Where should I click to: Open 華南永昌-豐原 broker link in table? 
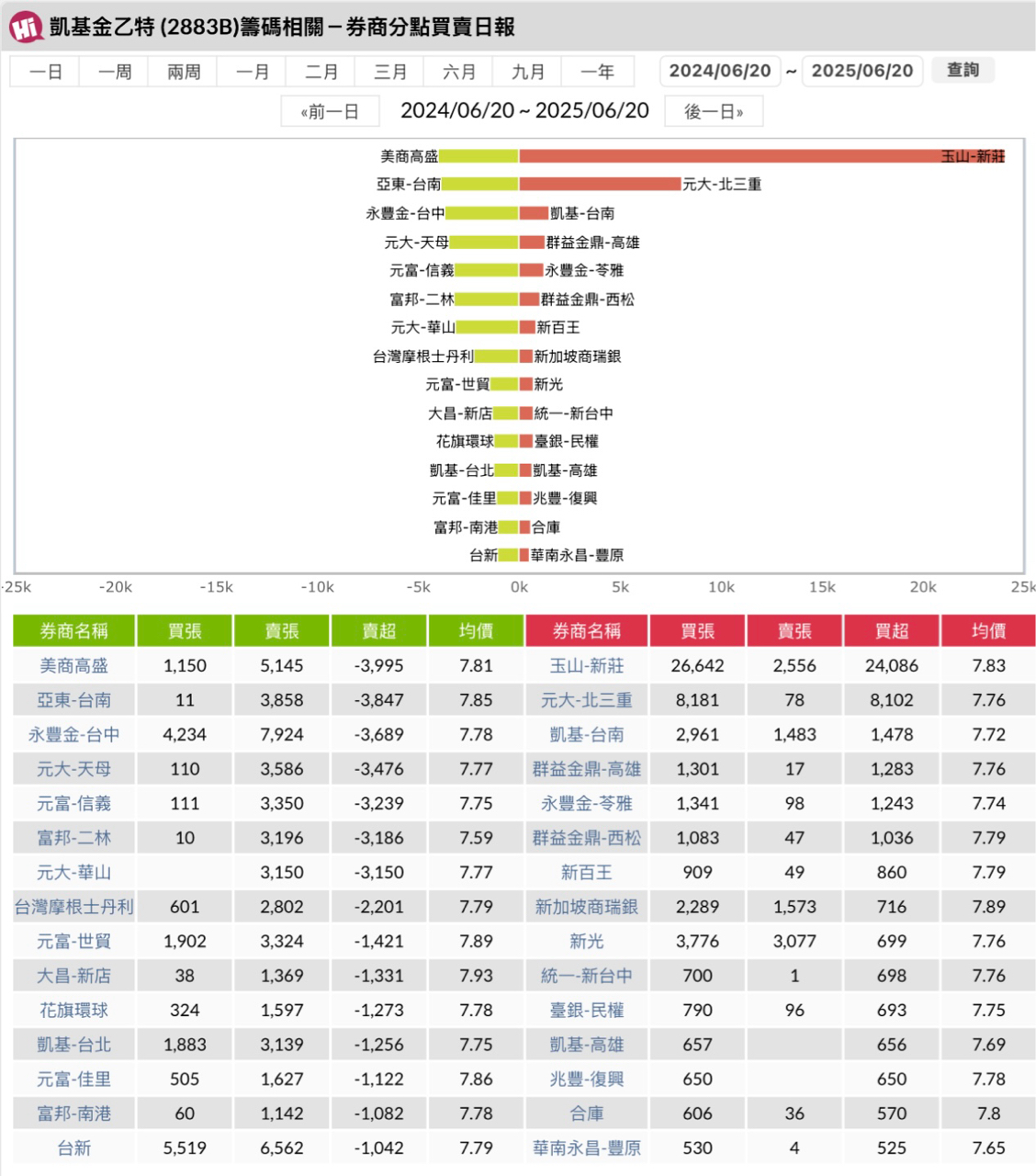586,1148
